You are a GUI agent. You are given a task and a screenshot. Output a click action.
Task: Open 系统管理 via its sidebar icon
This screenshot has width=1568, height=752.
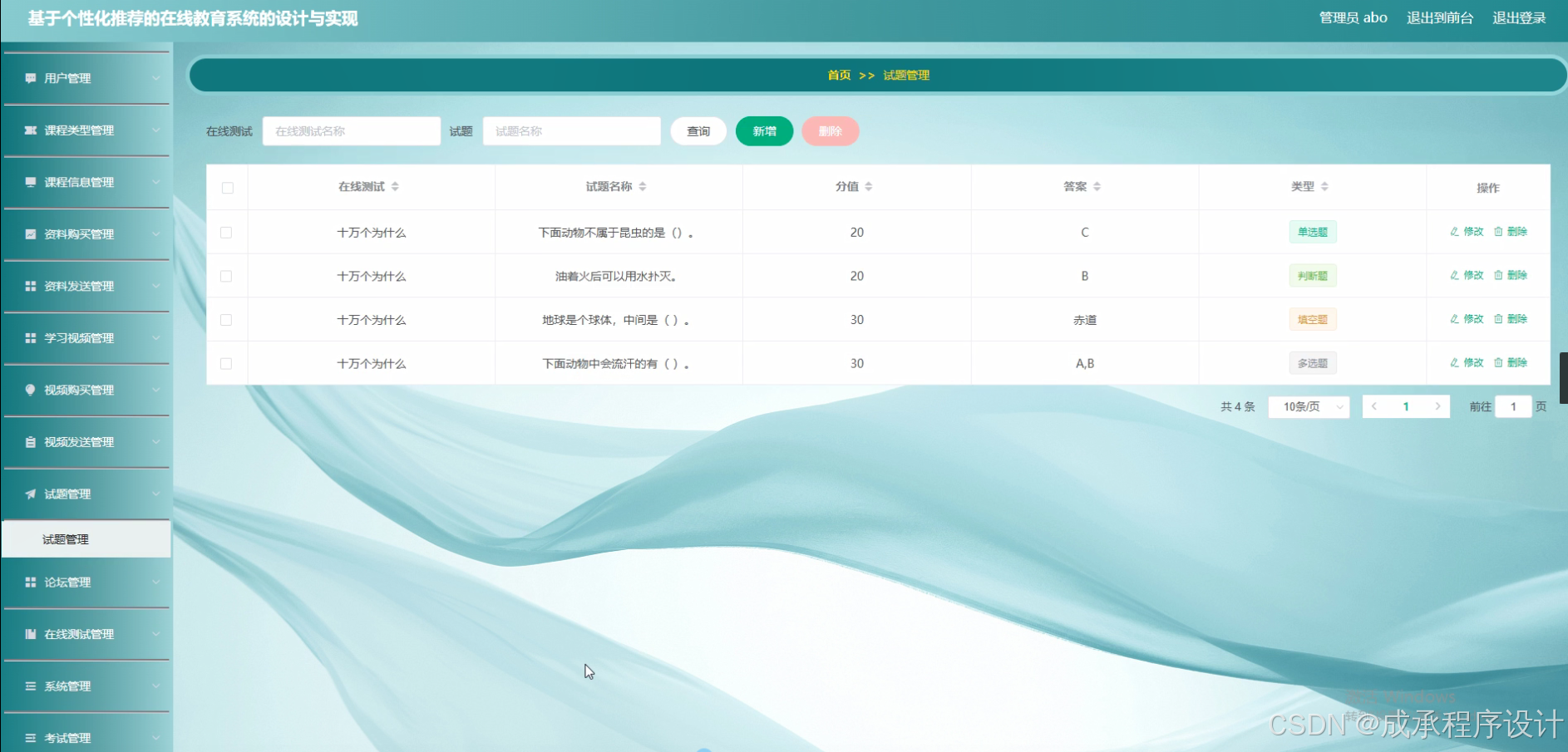30,686
